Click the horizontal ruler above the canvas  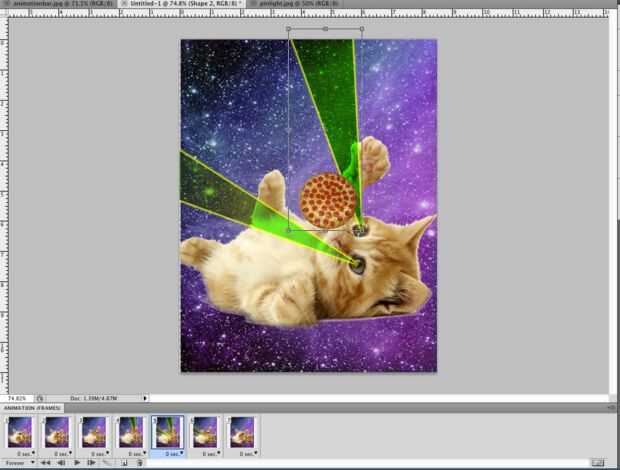tap(308, 13)
